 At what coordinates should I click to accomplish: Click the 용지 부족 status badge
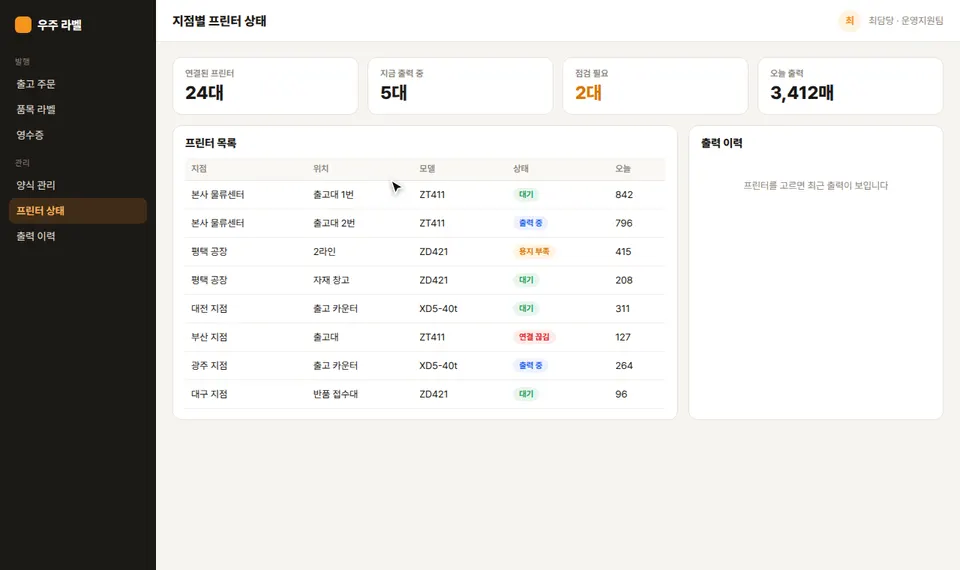534,252
